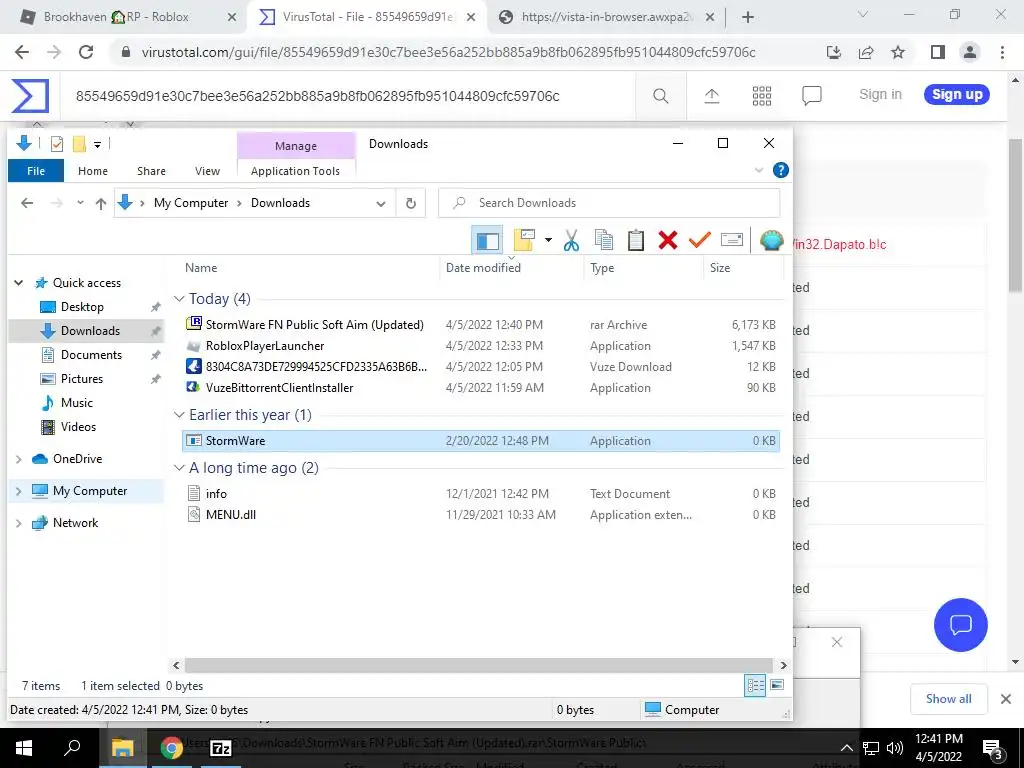Sort by Name column header

click(201, 268)
